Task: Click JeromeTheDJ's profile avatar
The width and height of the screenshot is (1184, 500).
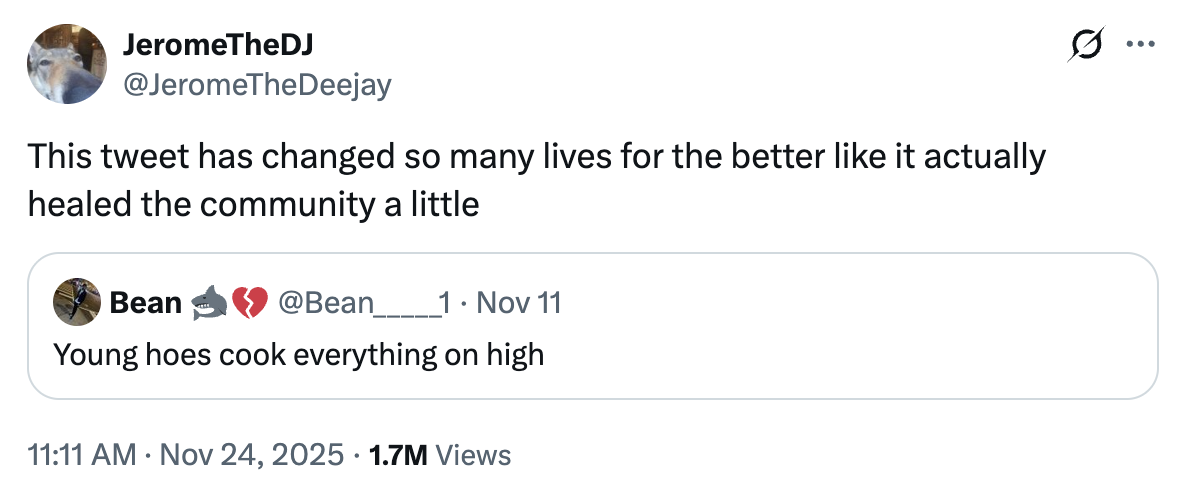Action: (66, 65)
